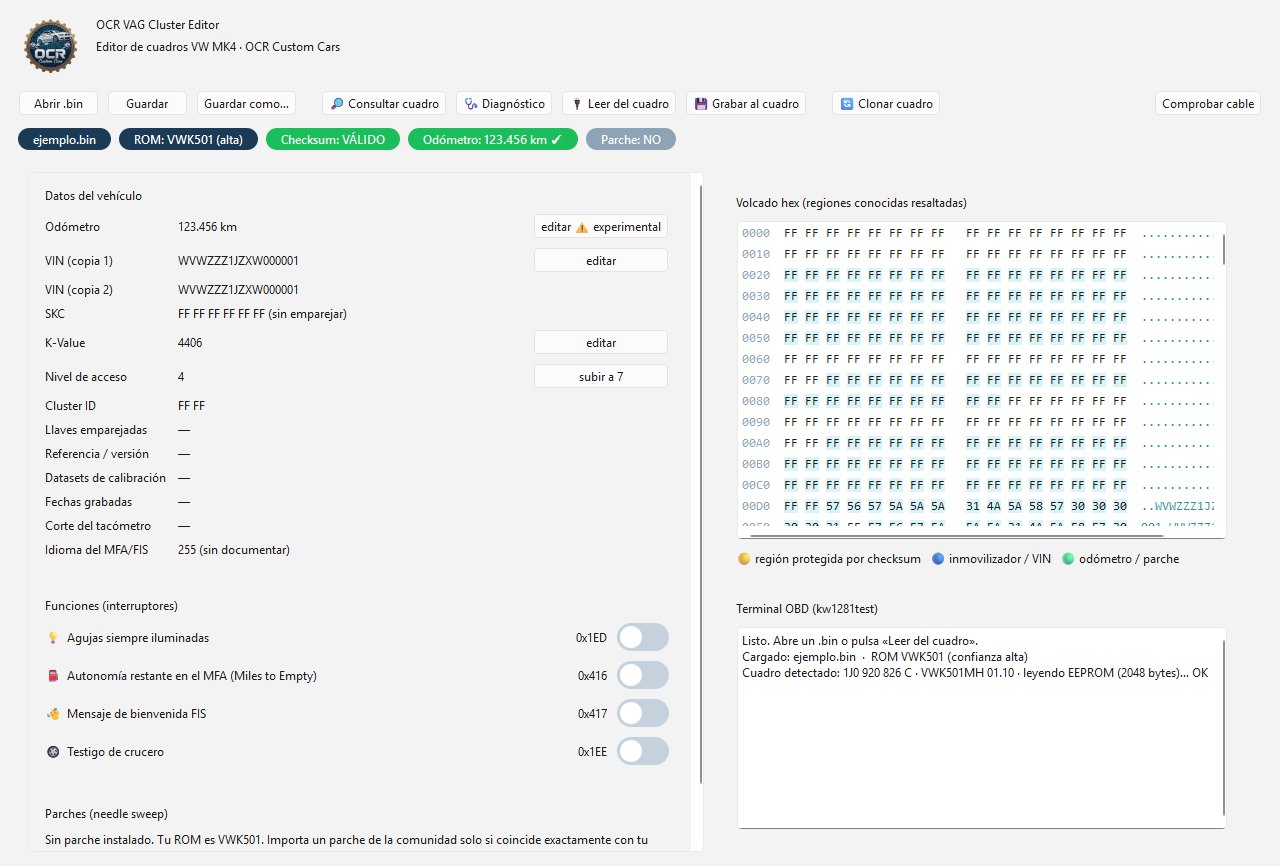Image resolution: width=1280 pixels, height=866 pixels.
Task: Click yellow checksum-protected region legend dot
Action: (744, 559)
